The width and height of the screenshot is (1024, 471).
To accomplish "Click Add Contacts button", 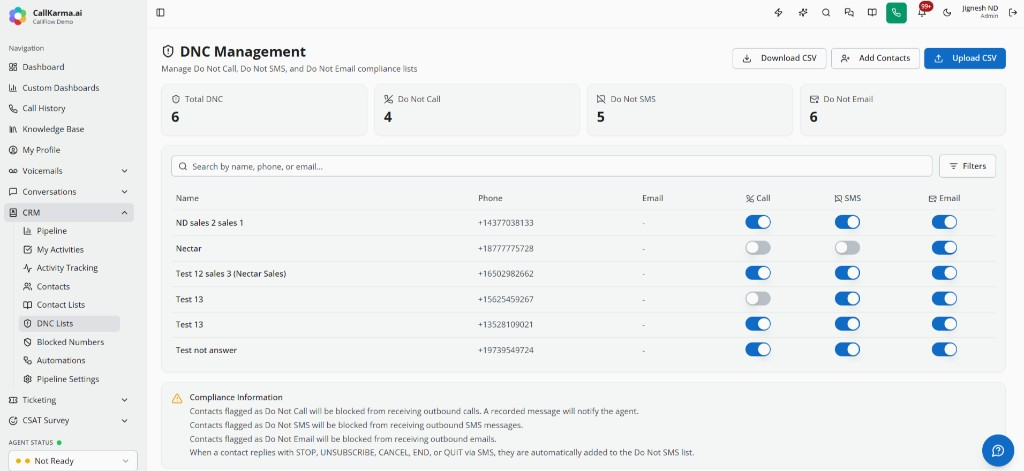I will (875, 58).
